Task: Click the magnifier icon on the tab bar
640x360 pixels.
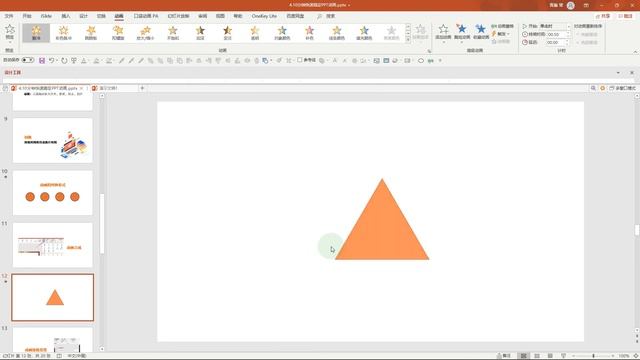Action: (593, 88)
